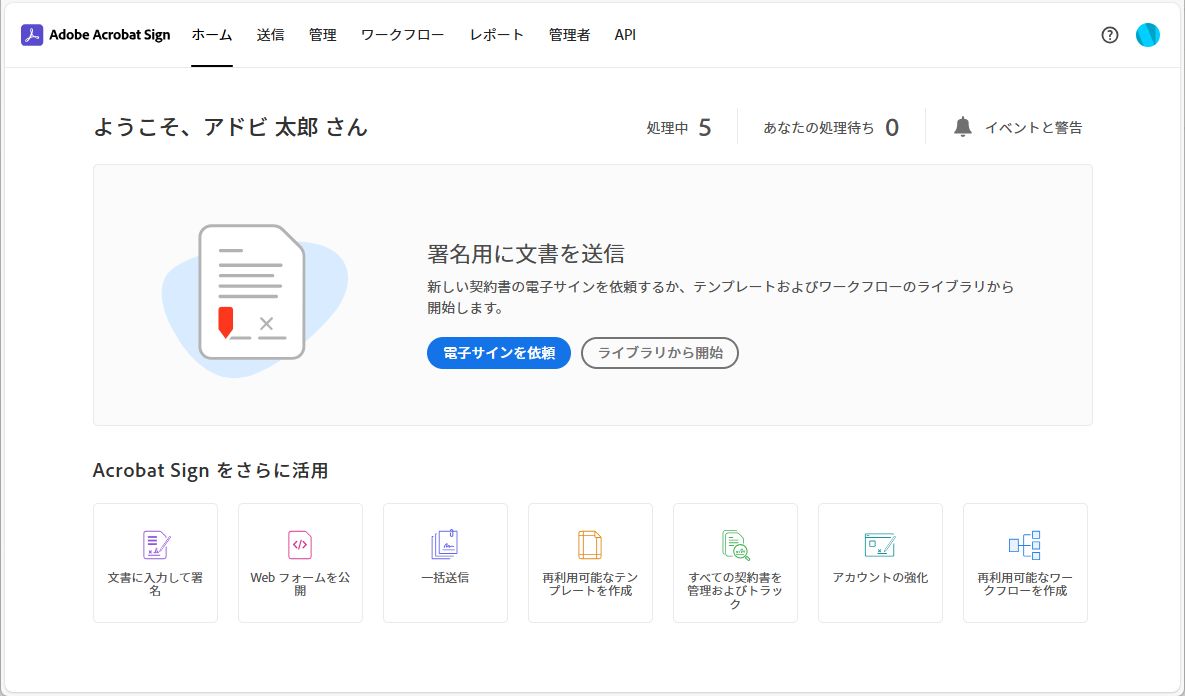Select the 再利用可能なワークフローを作成 card label
This screenshot has width=1185, height=696.
(x=1025, y=584)
